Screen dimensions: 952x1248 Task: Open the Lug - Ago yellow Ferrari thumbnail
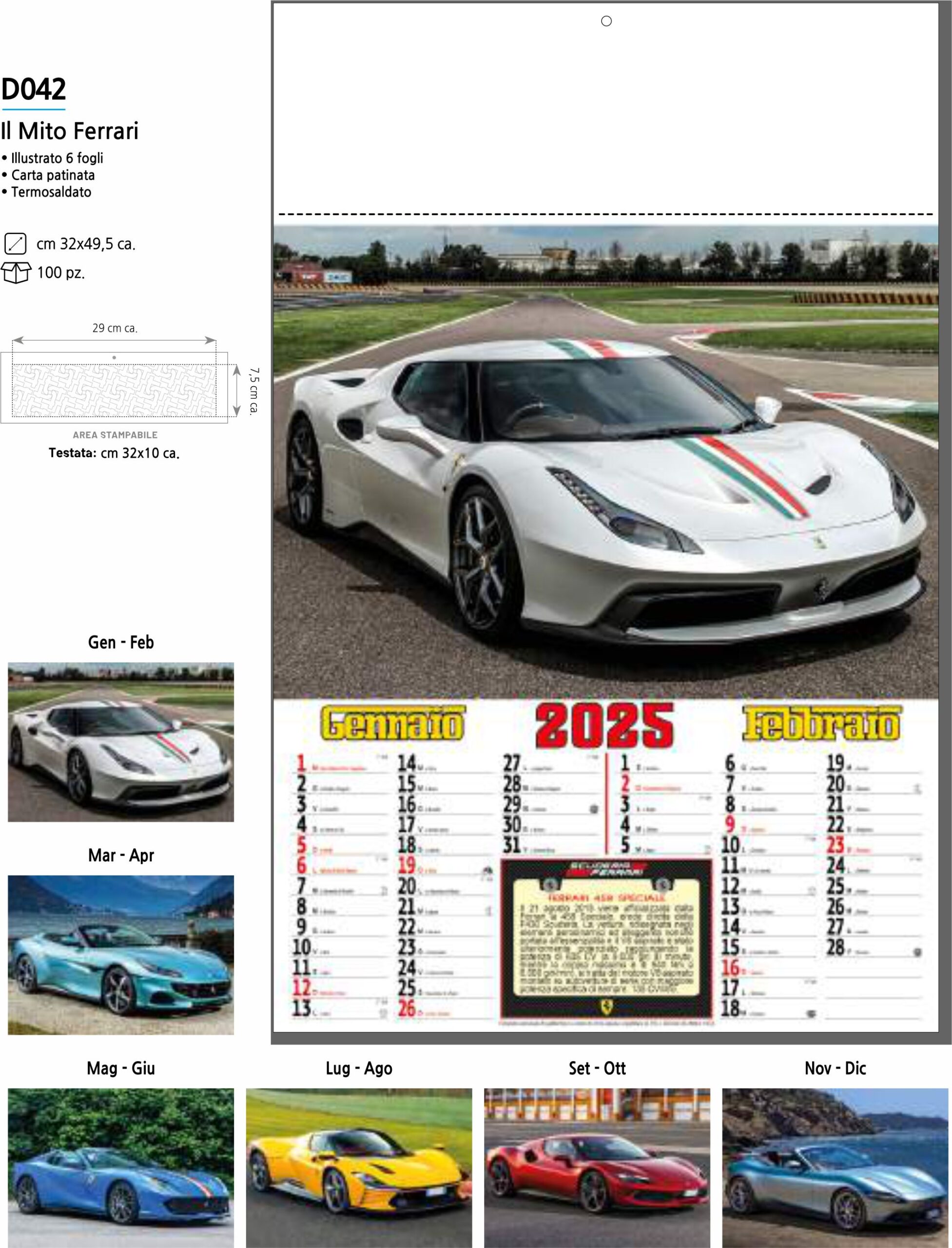pyautogui.click(x=359, y=1168)
